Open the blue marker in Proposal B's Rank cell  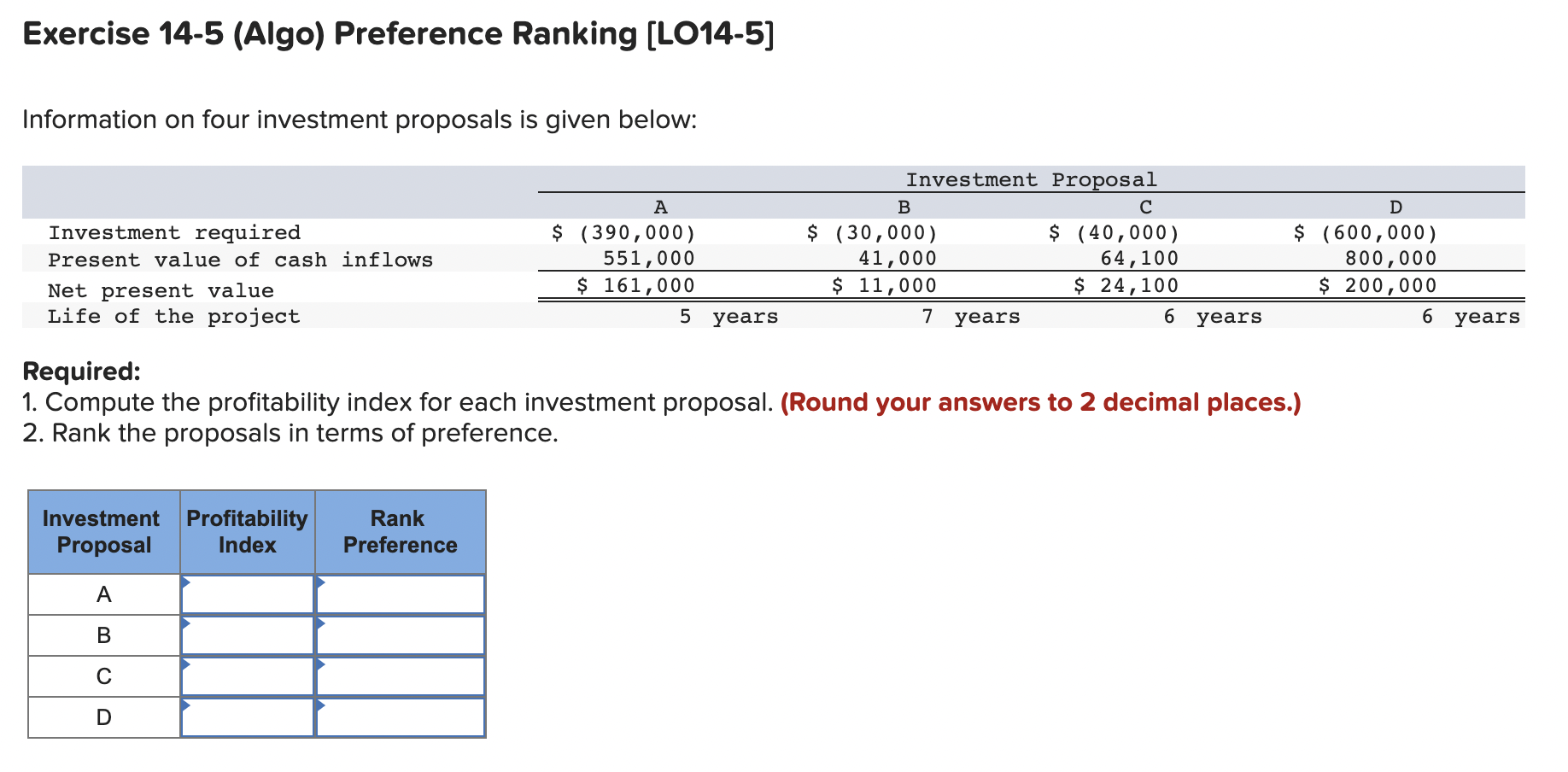[321, 626]
